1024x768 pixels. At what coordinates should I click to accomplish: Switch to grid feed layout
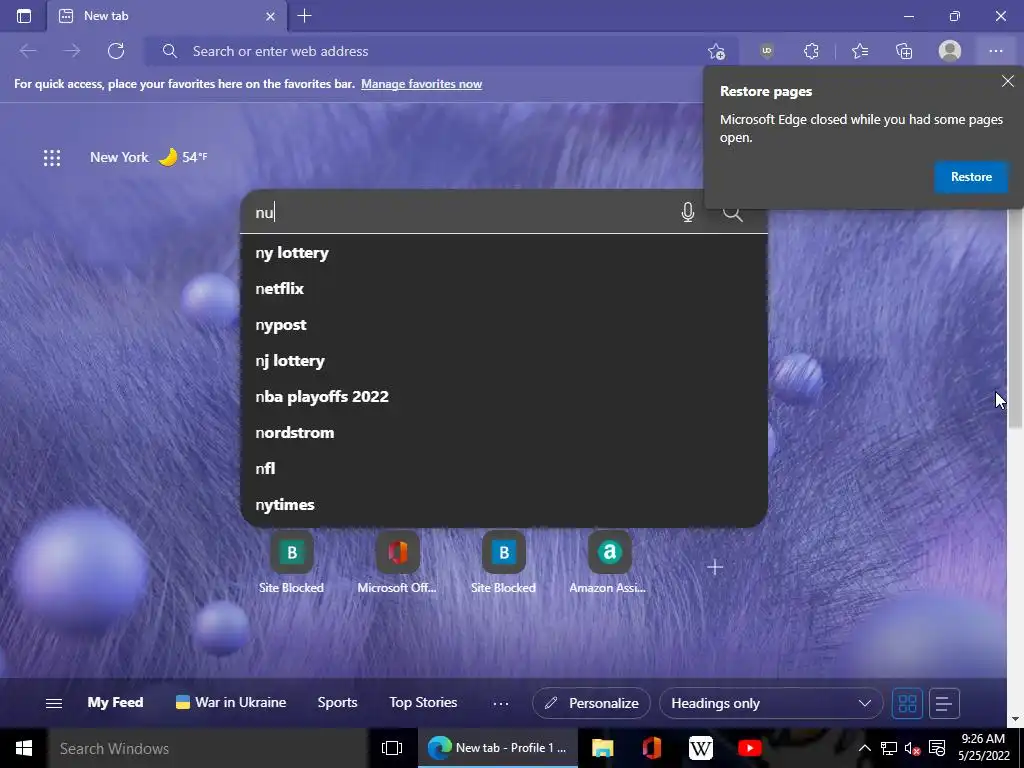point(907,703)
